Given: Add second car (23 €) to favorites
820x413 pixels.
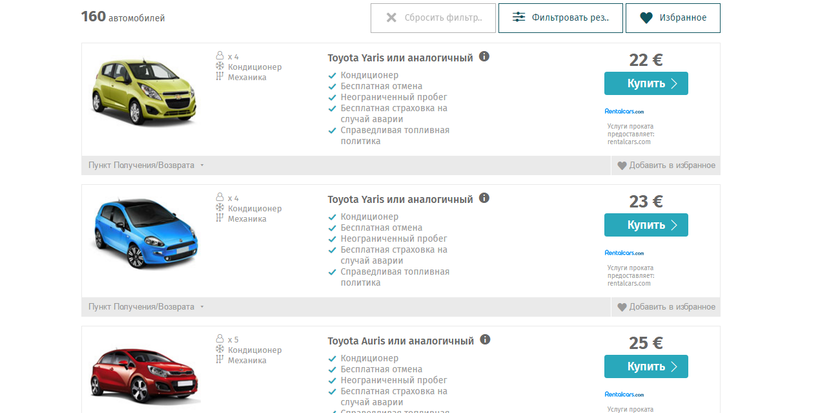Looking at the screenshot, I should click(x=666, y=307).
